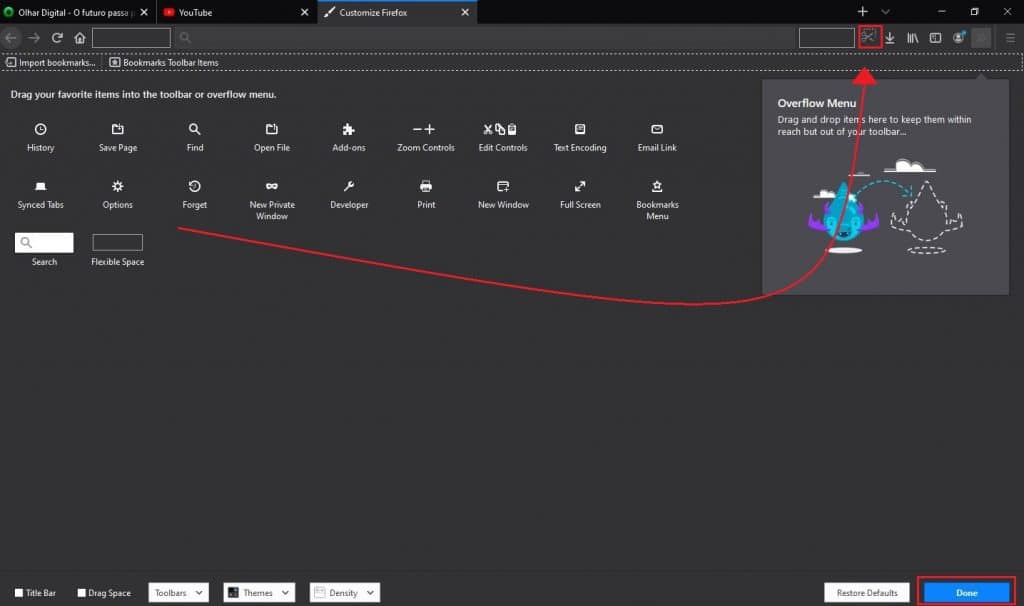The height and width of the screenshot is (606, 1024).
Task: Select the New Private Window item
Action: (272, 200)
